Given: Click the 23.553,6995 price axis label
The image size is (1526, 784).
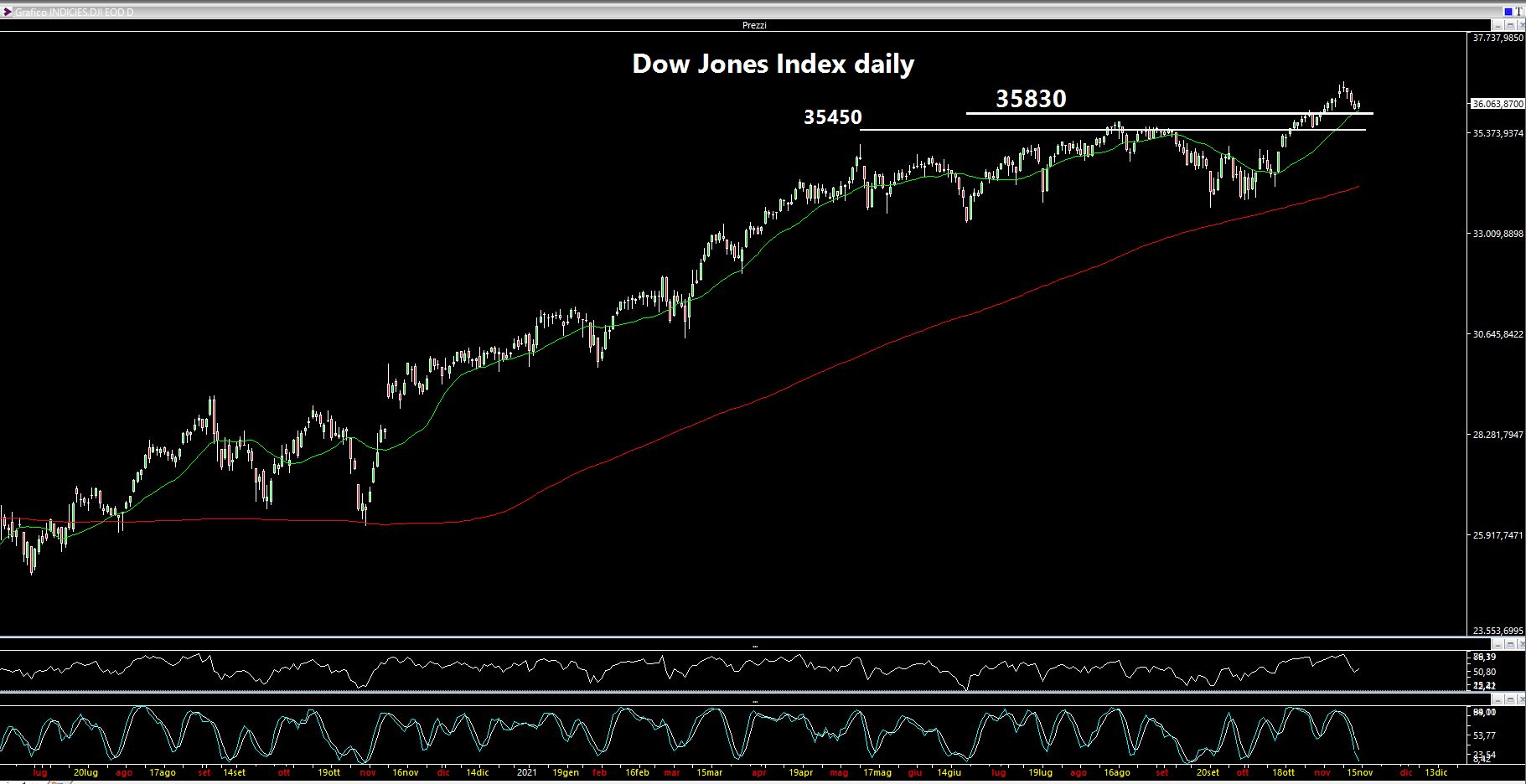Looking at the screenshot, I should point(1498,631).
